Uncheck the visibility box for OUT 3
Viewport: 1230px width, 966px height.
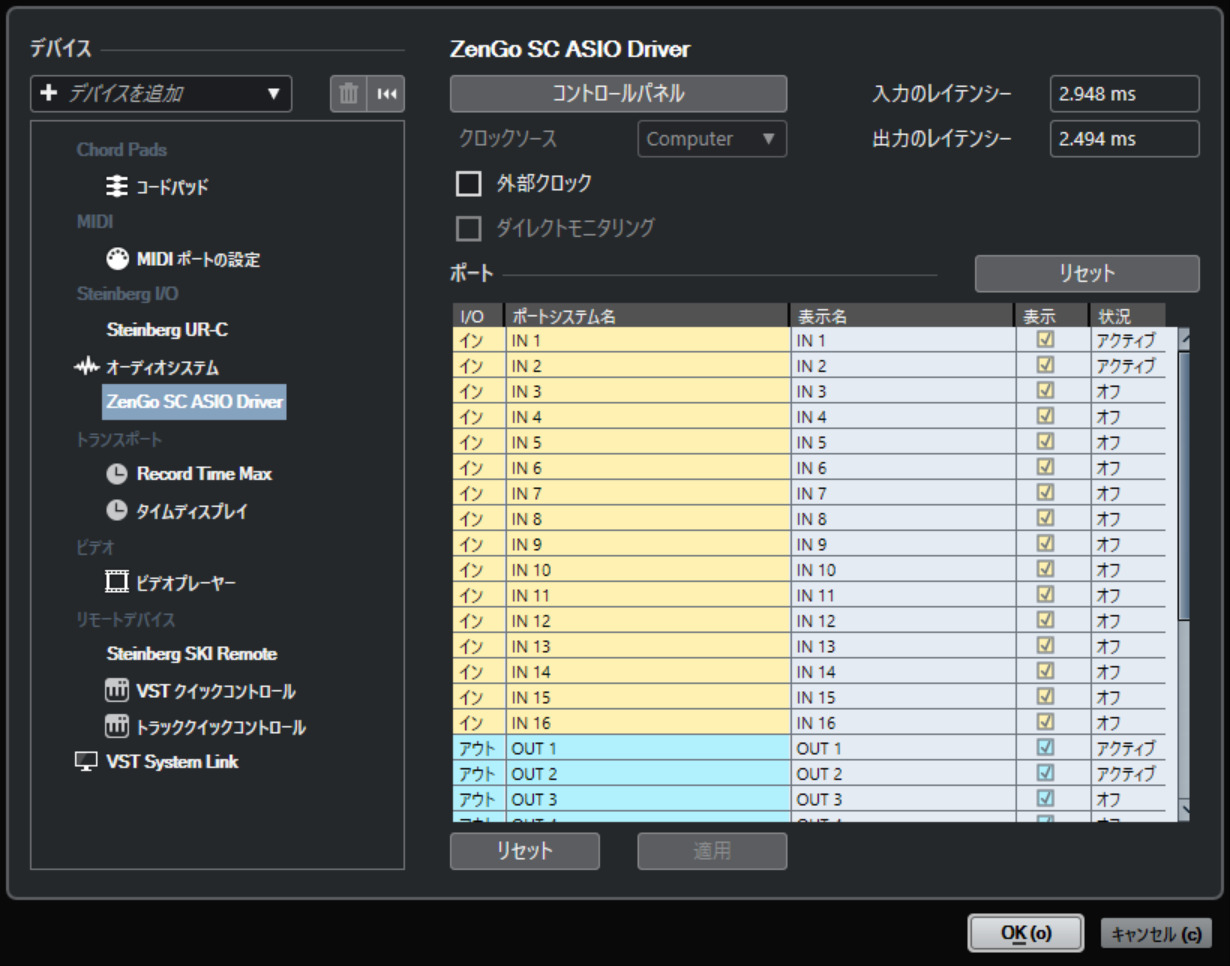1046,798
